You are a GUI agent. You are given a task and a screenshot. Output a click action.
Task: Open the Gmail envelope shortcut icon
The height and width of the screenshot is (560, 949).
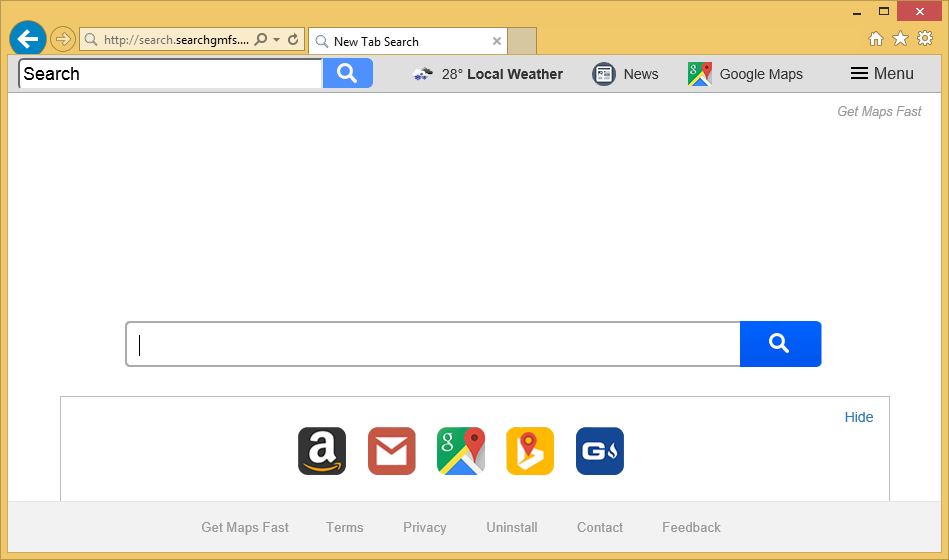[392, 451]
